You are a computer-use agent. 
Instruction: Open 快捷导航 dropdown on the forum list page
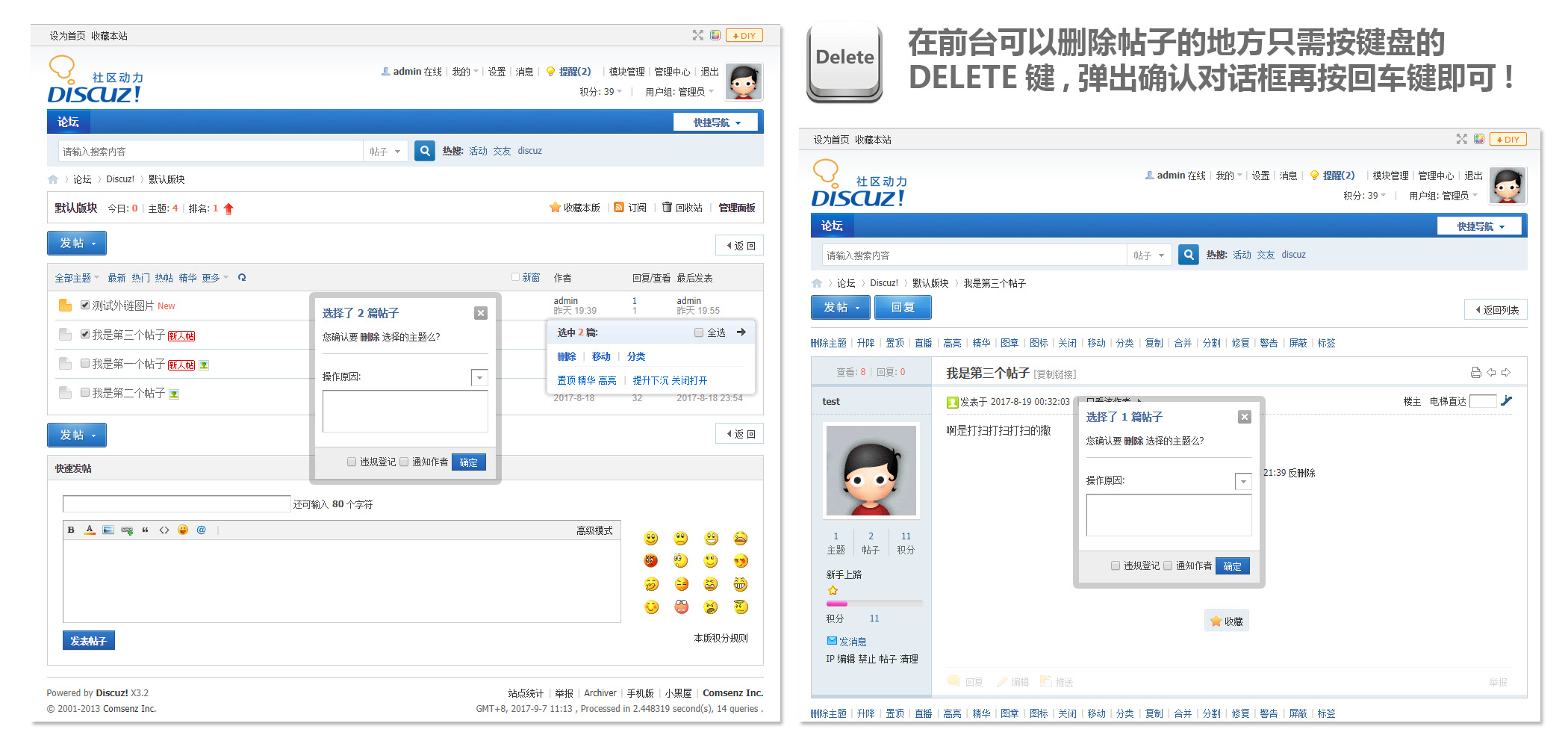pyautogui.click(x=715, y=123)
